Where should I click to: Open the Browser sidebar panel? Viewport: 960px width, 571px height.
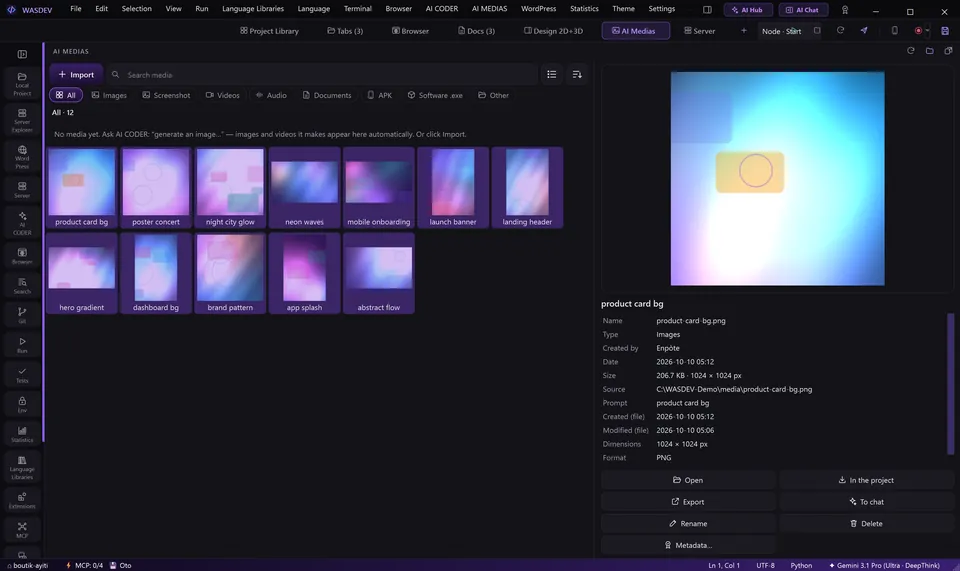(x=22, y=256)
